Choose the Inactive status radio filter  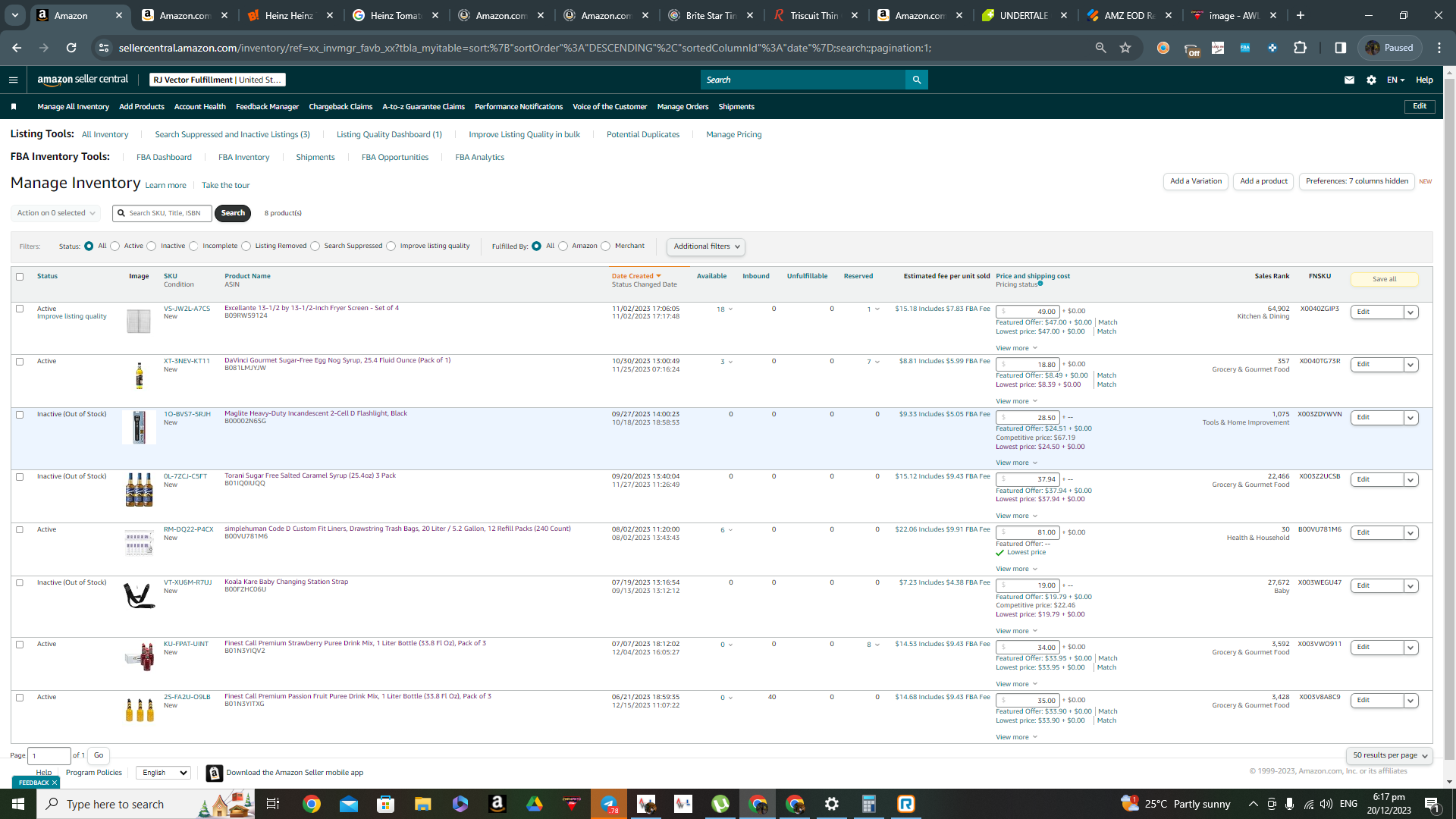[x=152, y=246]
